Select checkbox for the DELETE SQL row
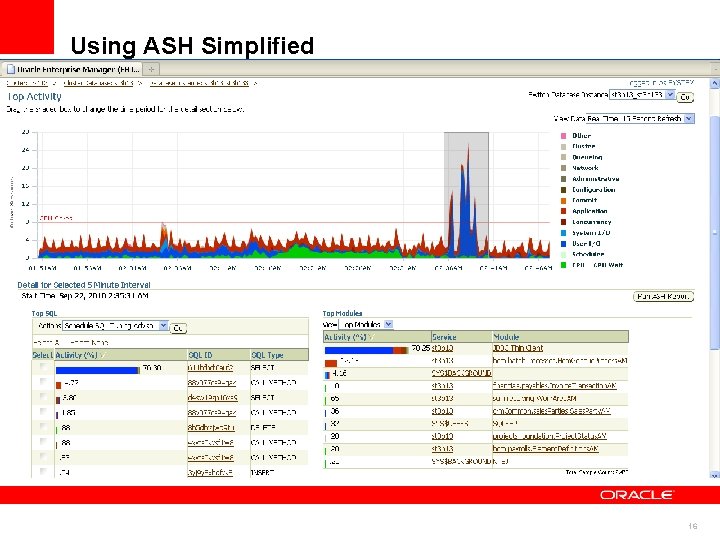Screen dimensions: 720x540 [43, 427]
